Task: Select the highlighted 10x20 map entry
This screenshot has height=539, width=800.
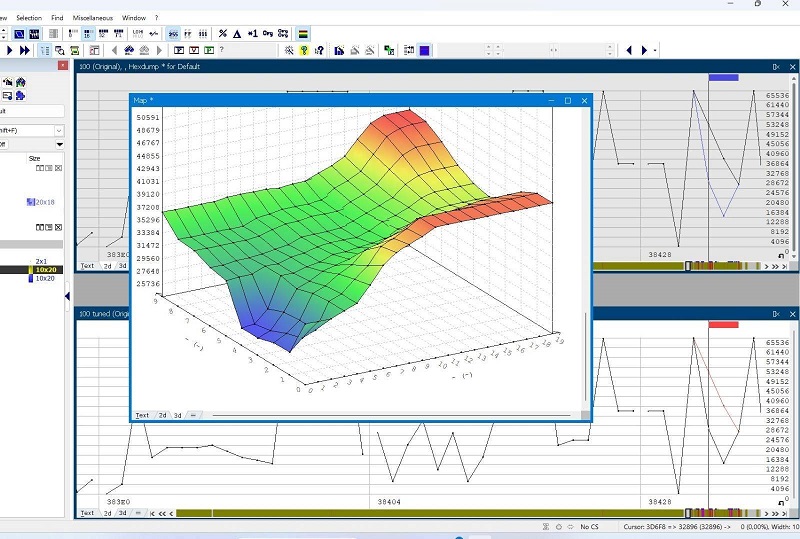Action: (x=45, y=269)
